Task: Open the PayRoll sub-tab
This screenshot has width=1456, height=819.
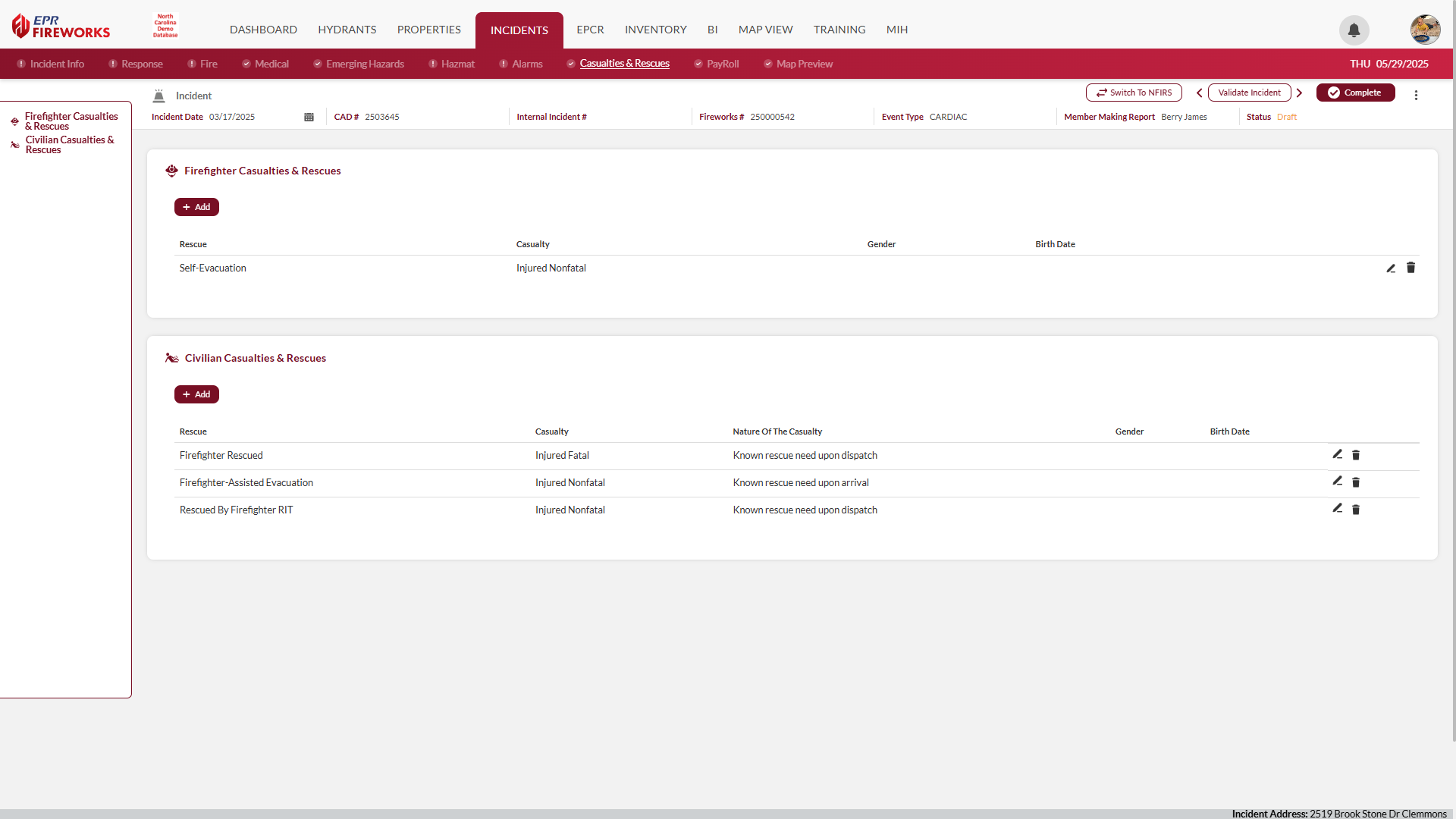Action: [722, 64]
